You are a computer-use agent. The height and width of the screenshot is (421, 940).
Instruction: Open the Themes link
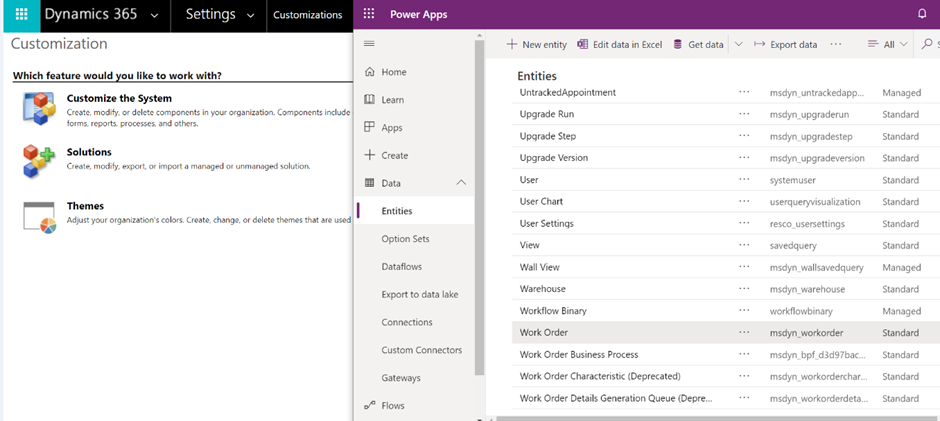pyautogui.click(x=85, y=206)
